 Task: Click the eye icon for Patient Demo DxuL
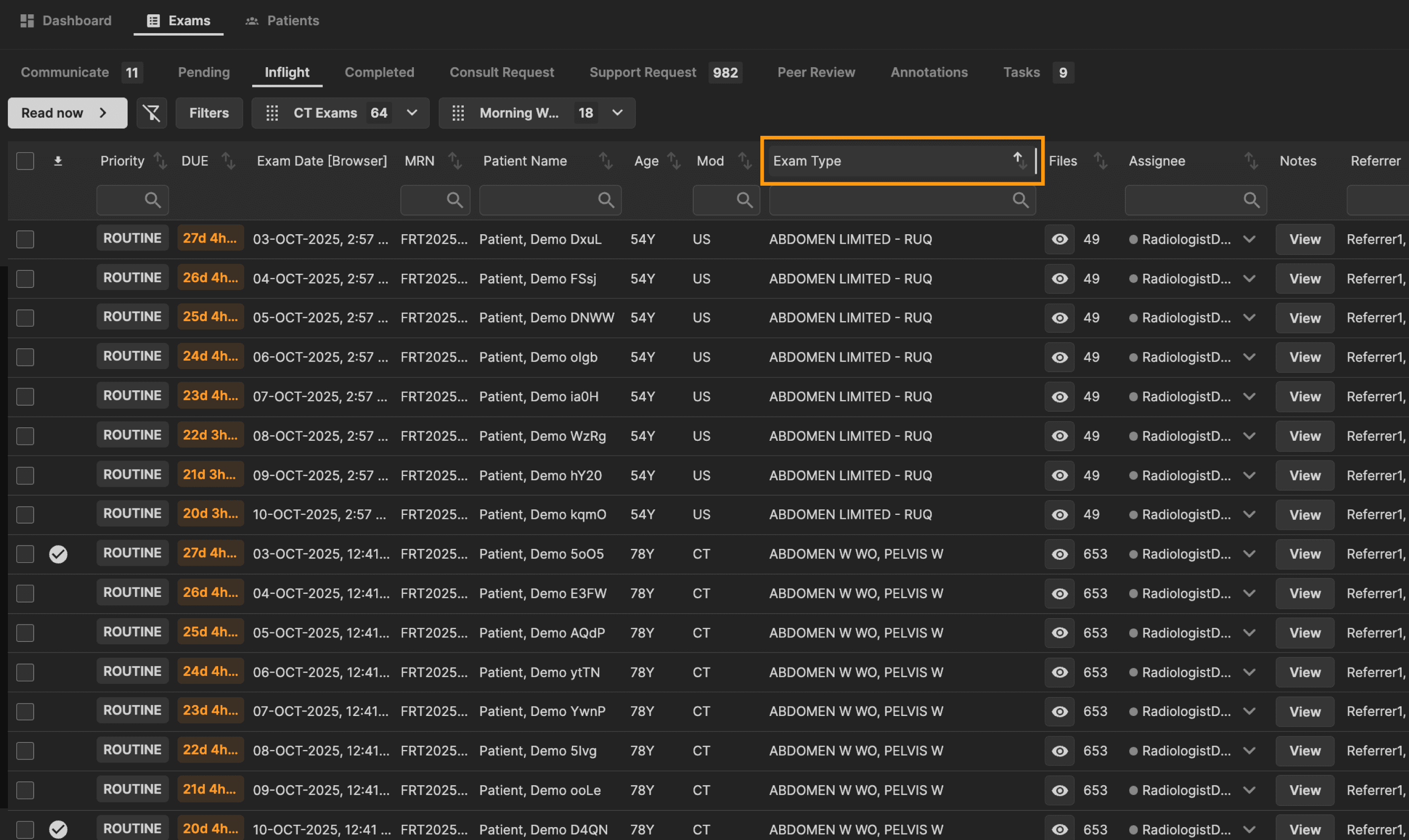pyautogui.click(x=1059, y=240)
